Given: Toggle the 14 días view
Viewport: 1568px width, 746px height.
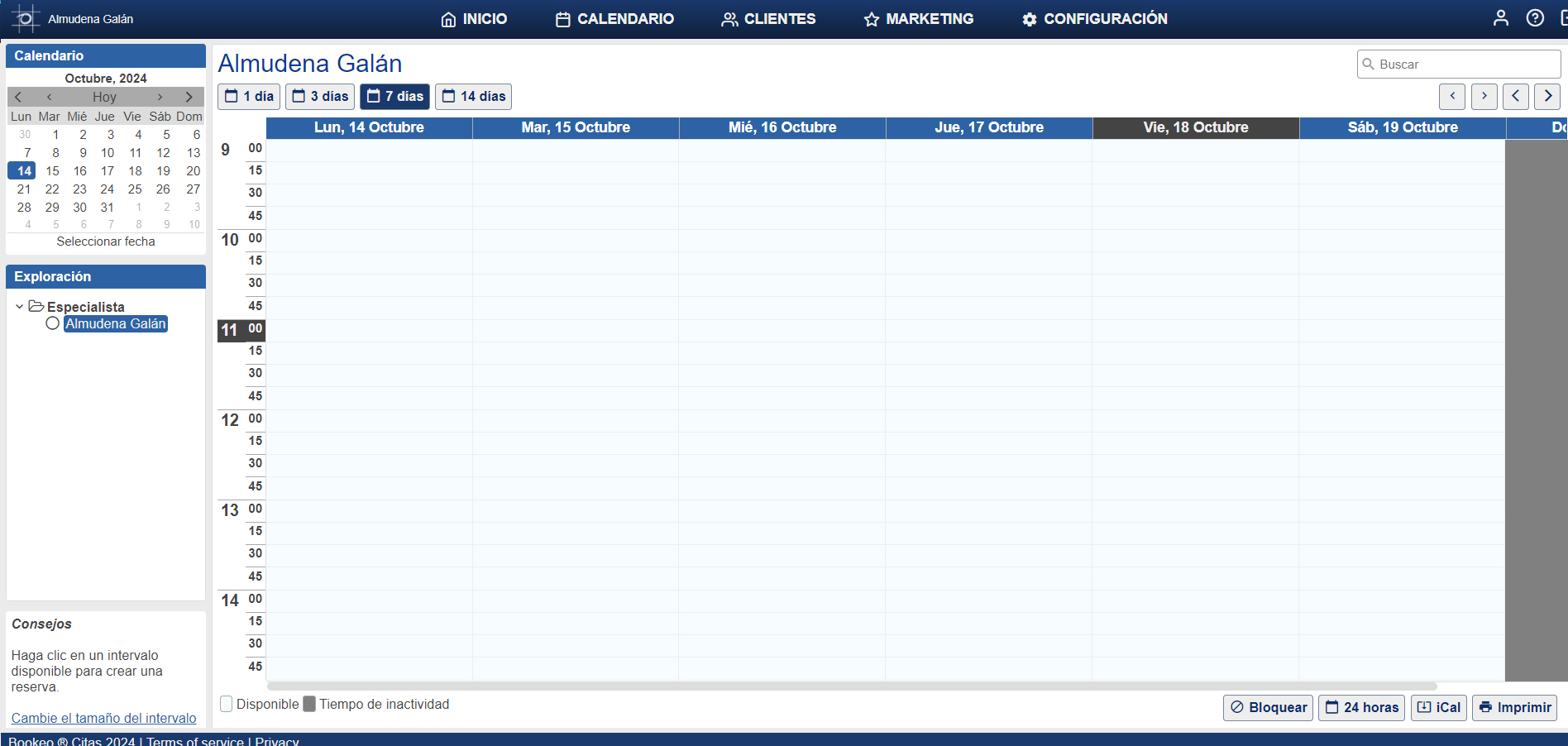Looking at the screenshot, I should click(473, 96).
